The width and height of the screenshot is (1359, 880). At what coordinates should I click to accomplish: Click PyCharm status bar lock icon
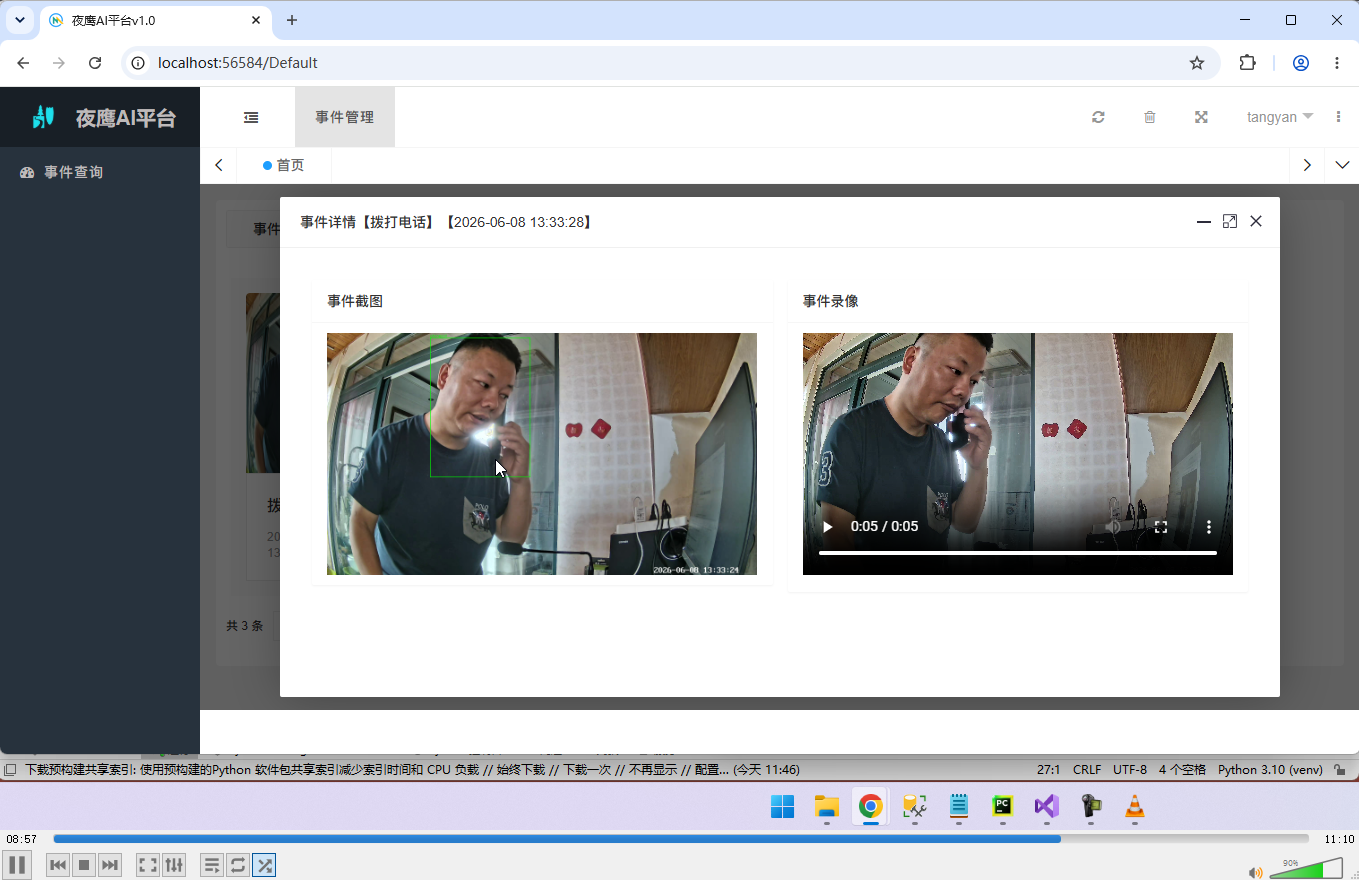(1340, 770)
